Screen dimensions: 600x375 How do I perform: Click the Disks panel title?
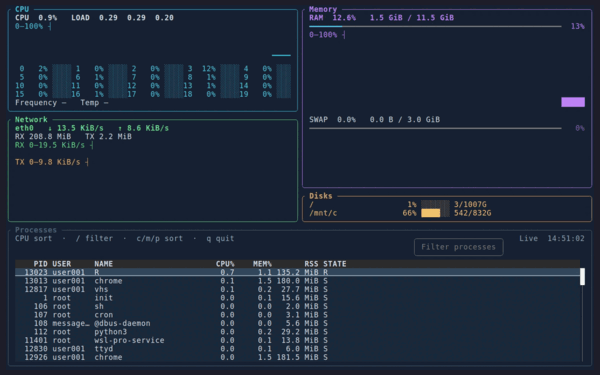coord(321,196)
